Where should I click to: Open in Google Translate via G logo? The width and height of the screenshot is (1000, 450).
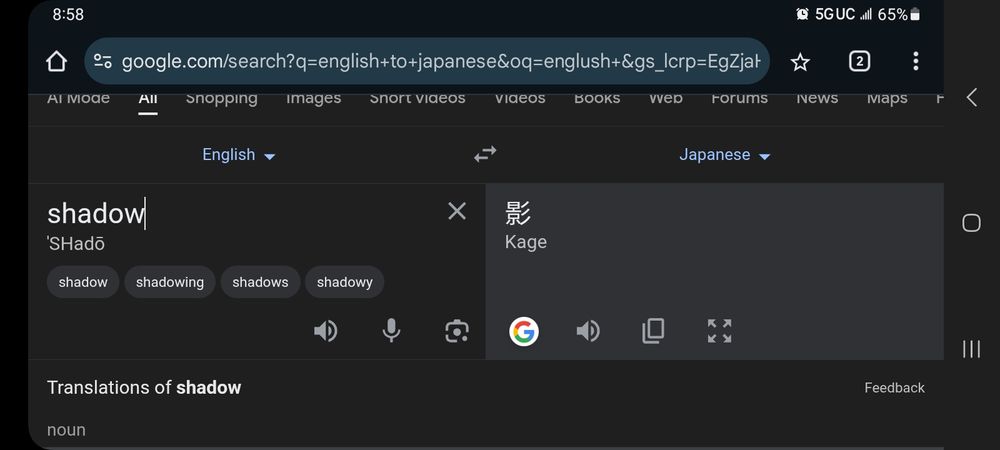(524, 331)
